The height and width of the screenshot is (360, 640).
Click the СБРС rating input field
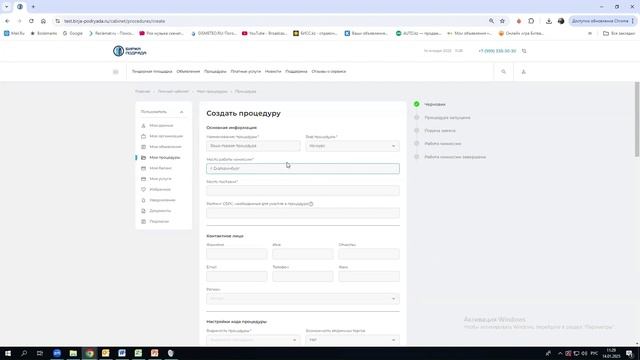pyautogui.click(x=303, y=213)
